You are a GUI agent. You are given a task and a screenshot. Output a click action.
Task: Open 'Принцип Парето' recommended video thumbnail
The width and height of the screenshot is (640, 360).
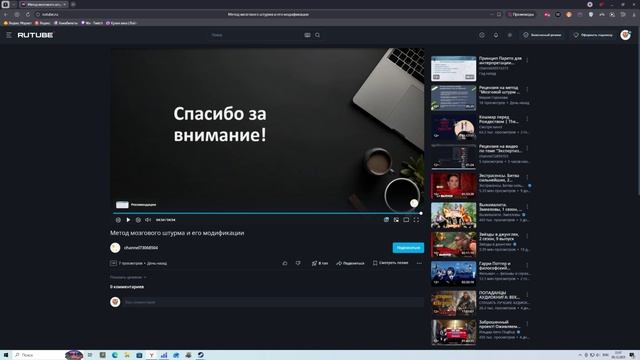pyautogui.click(x=453, y=69)
